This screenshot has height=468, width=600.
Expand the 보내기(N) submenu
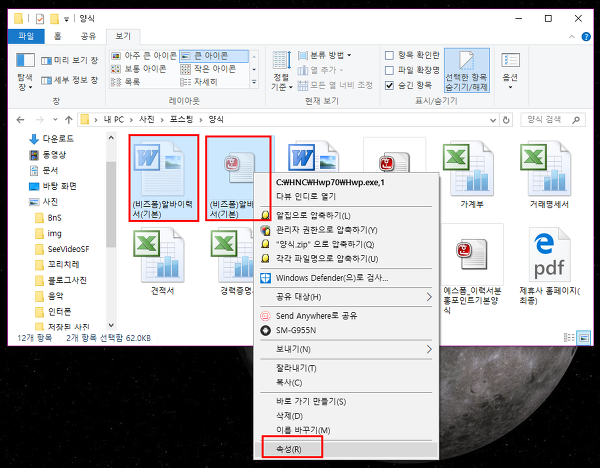tap(346, 349)
